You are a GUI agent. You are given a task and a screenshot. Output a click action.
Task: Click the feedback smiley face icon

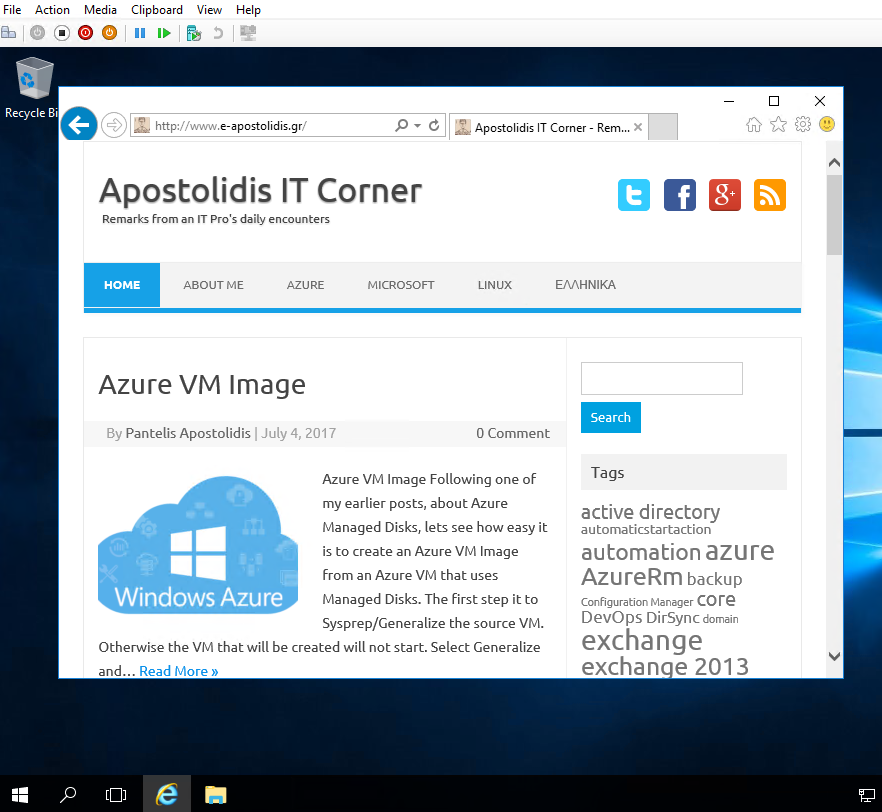827,124
